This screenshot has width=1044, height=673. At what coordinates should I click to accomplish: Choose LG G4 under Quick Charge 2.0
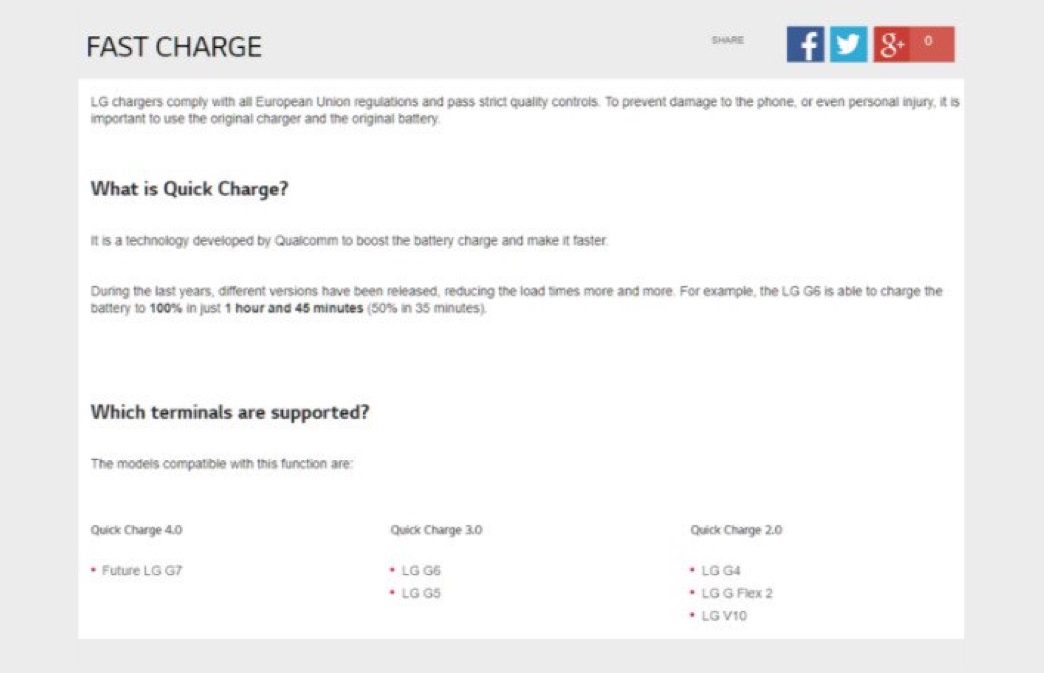pyautogui.click(x=721, y=571)
